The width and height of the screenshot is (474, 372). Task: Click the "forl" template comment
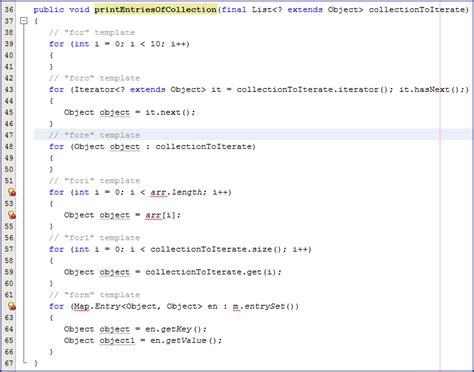[x=94, y=238]
